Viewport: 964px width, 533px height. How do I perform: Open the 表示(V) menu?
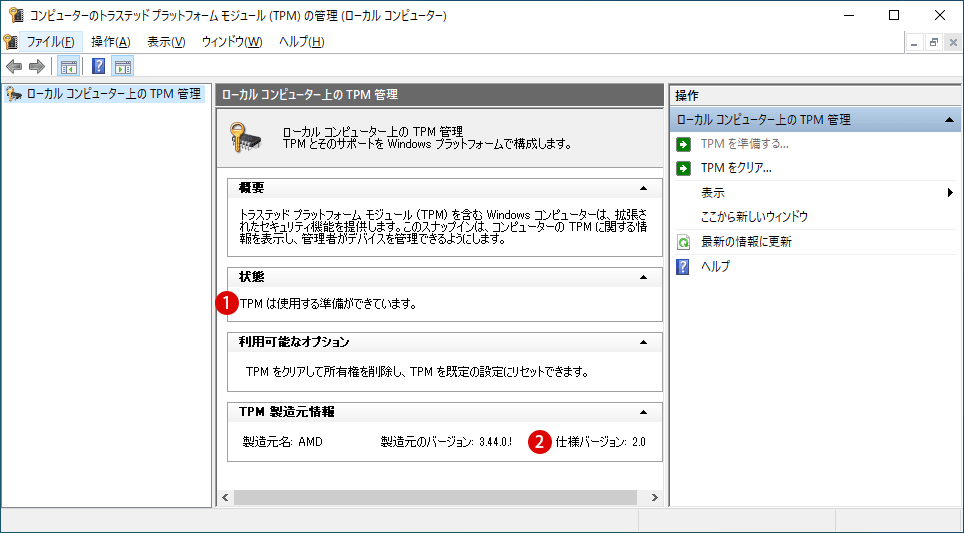tap(166, 42)
